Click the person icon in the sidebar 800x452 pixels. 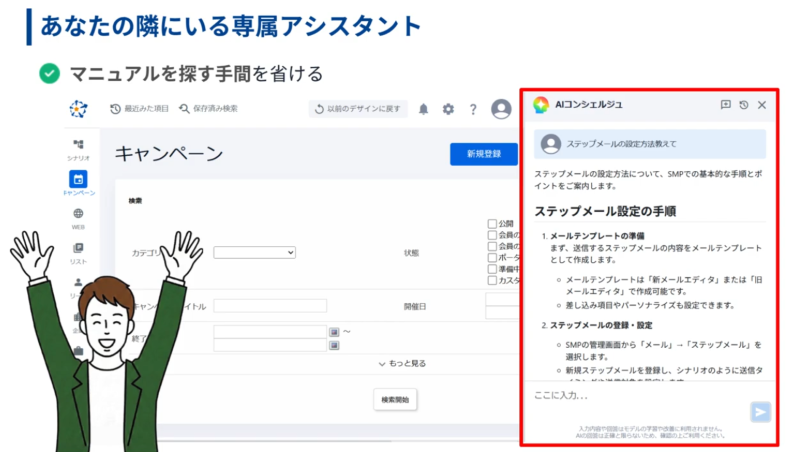pyautogui.click(x=78, y=282)
